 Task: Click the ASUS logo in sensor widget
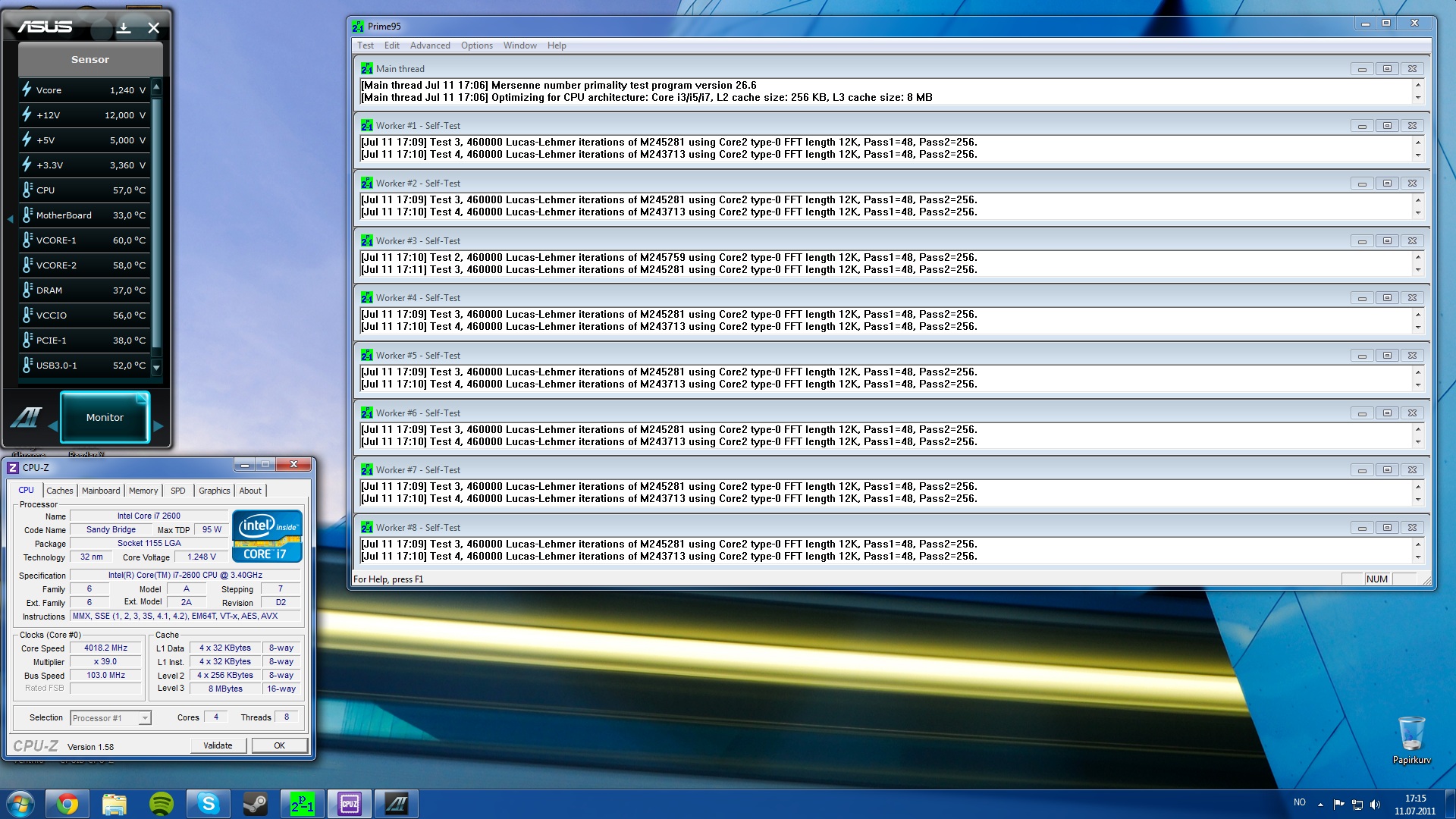point(45,27)
